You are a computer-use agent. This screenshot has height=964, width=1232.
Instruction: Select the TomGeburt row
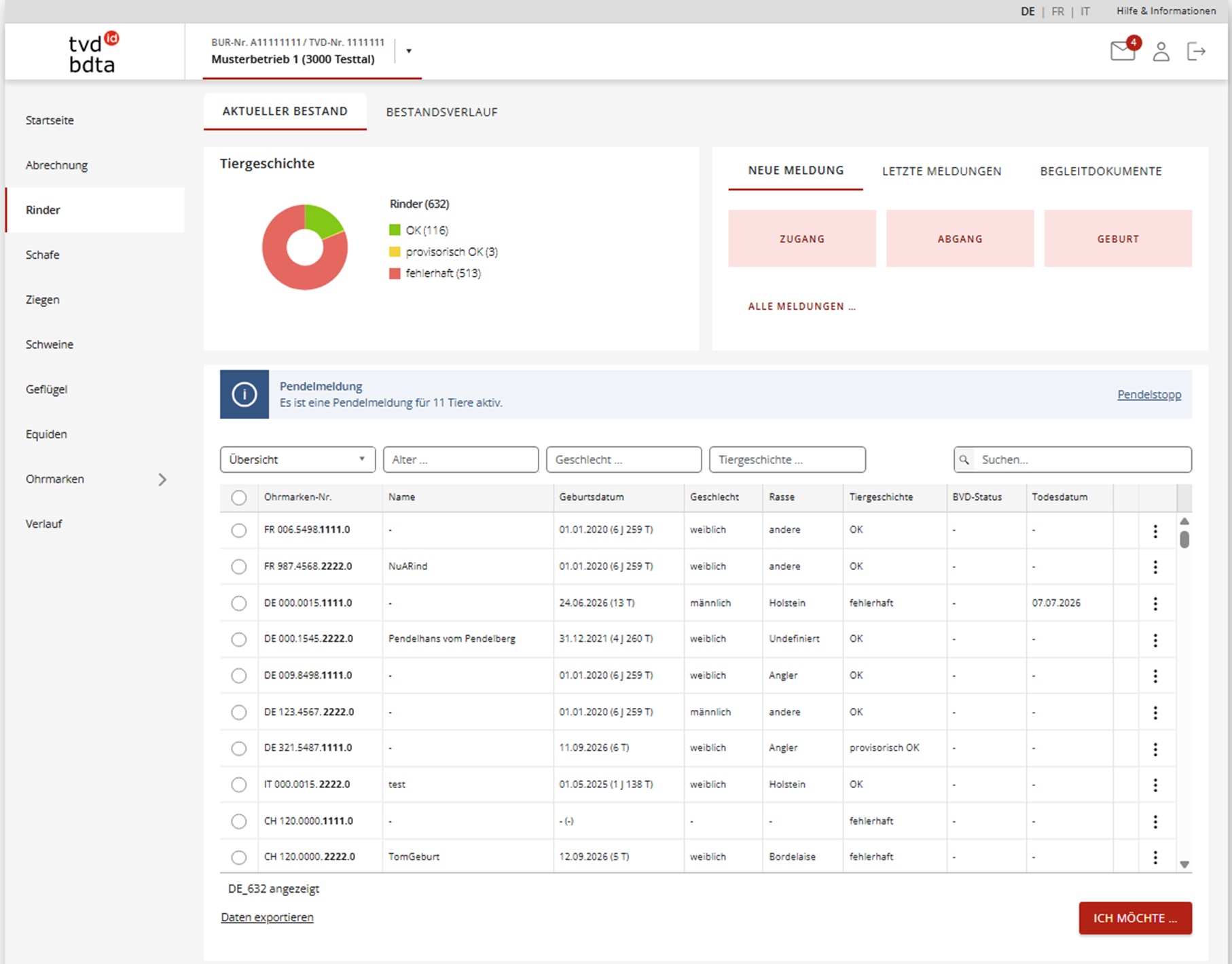coord(239,857)
